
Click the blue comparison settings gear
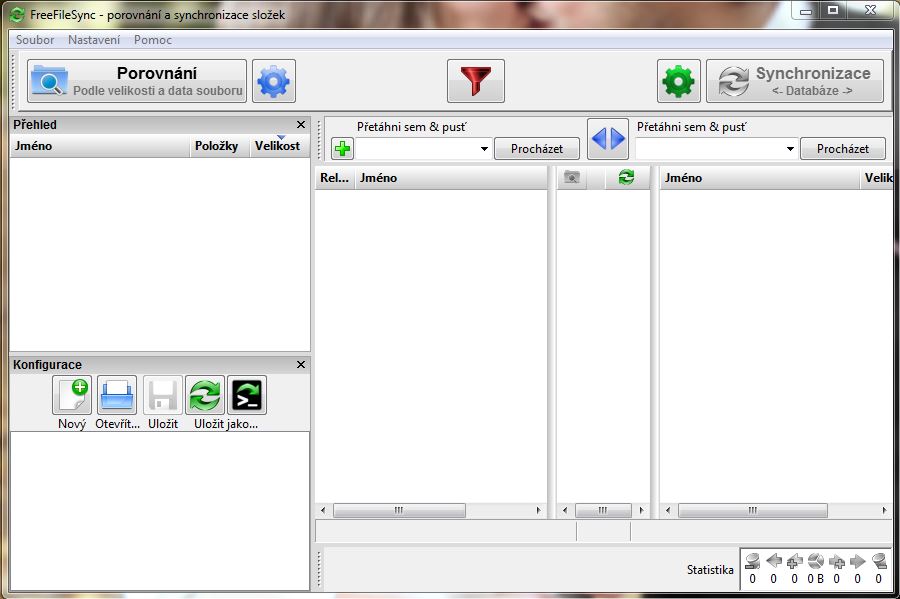click(x=274, y=81)
